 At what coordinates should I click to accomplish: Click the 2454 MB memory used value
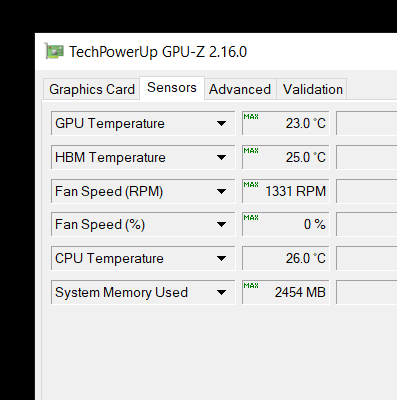click(300, 292)
